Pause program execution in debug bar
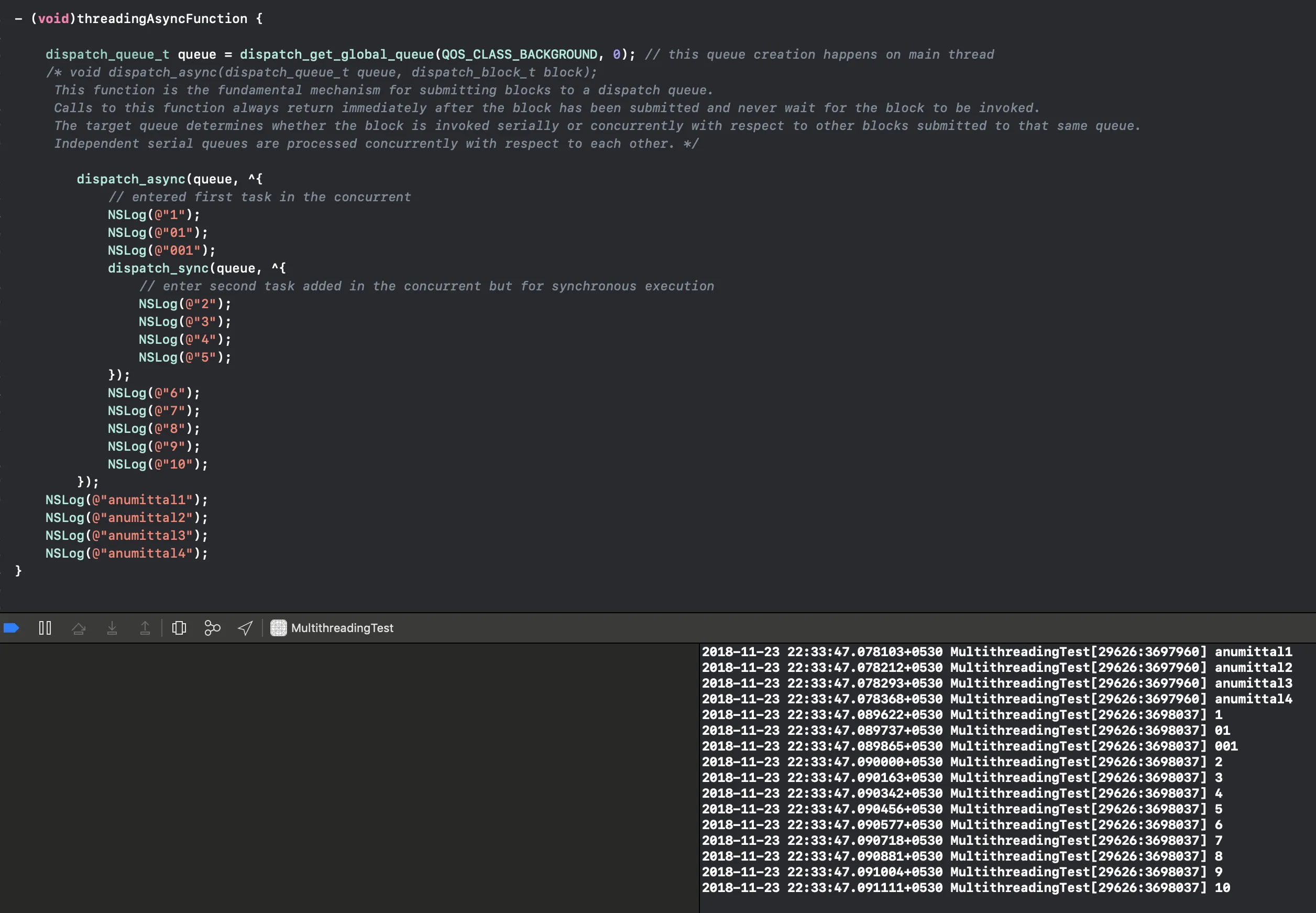Screen dimensions: 1316x913 [45, 628]
